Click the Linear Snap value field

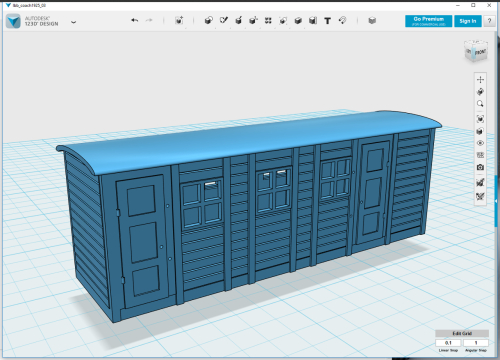click(448, 343)
